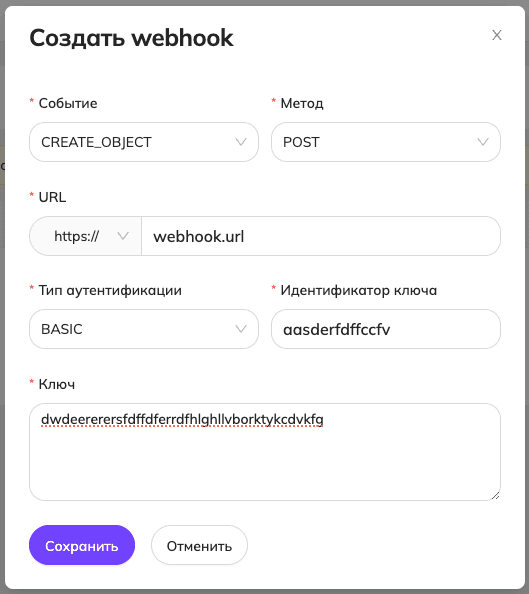Screen dimensions: 529x594
Task: Grab the resize handle of Ключ textarea
Action: point(495,496)
